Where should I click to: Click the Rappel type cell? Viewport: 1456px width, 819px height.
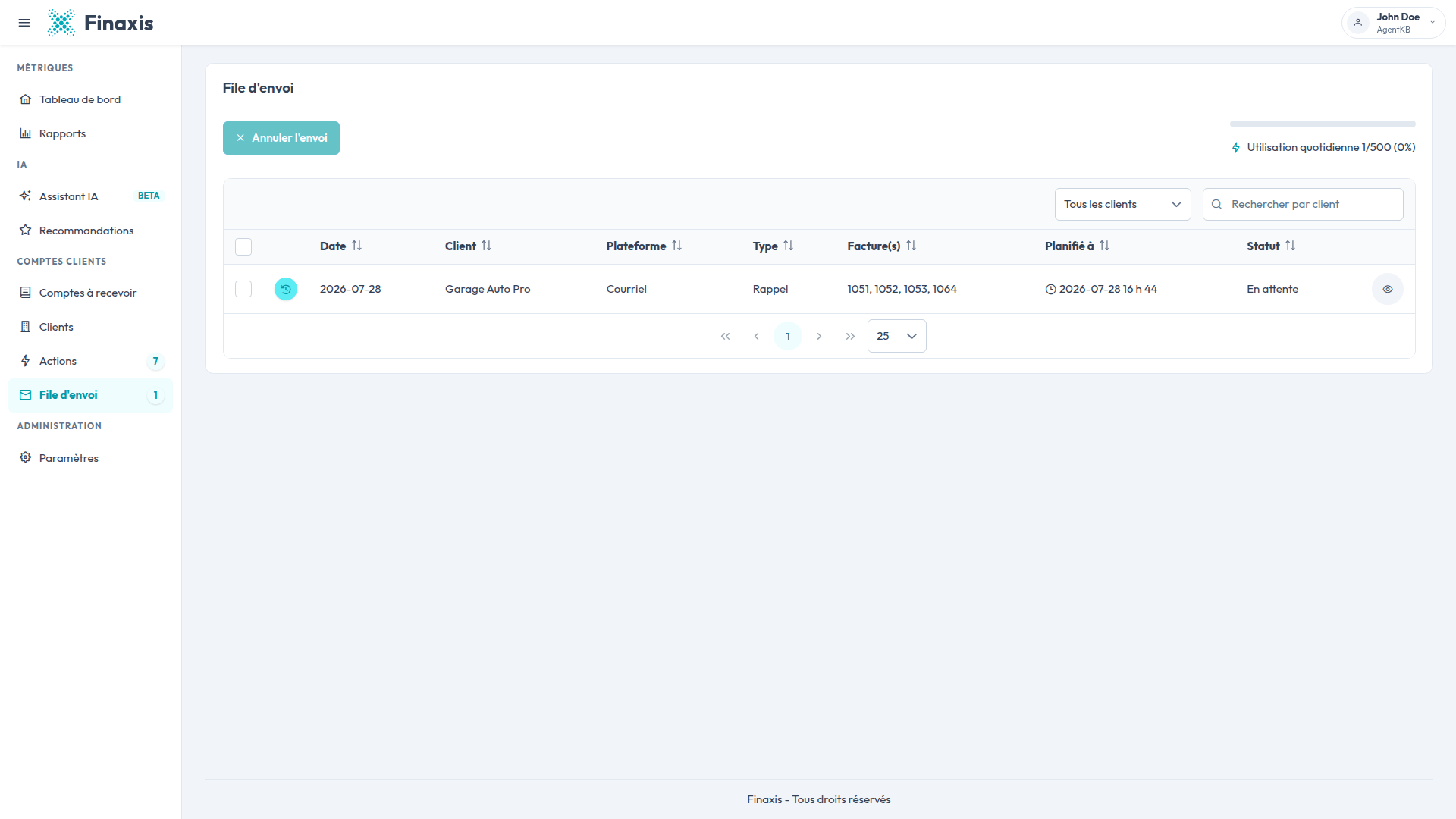pos(770,289)
